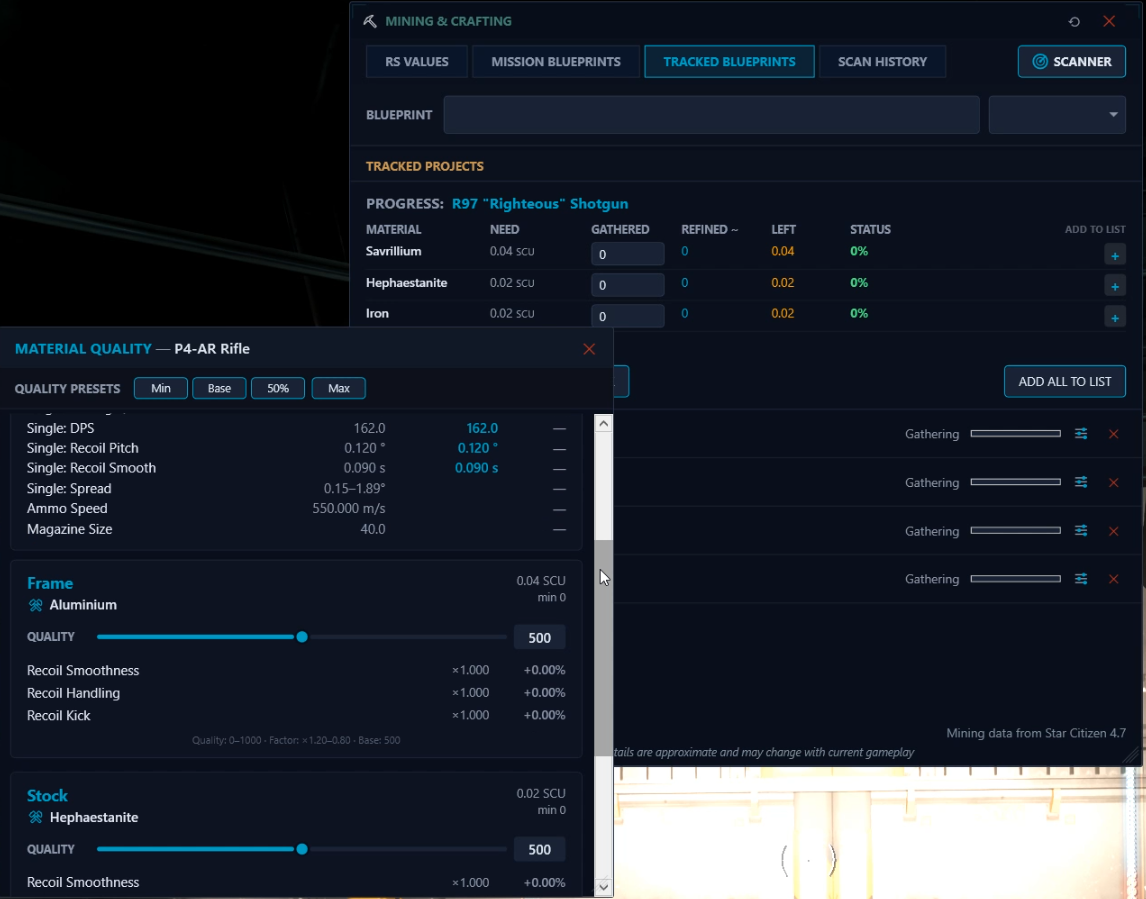Open settings sliders icon of second Gathering row

click(x=1081, y=482)
